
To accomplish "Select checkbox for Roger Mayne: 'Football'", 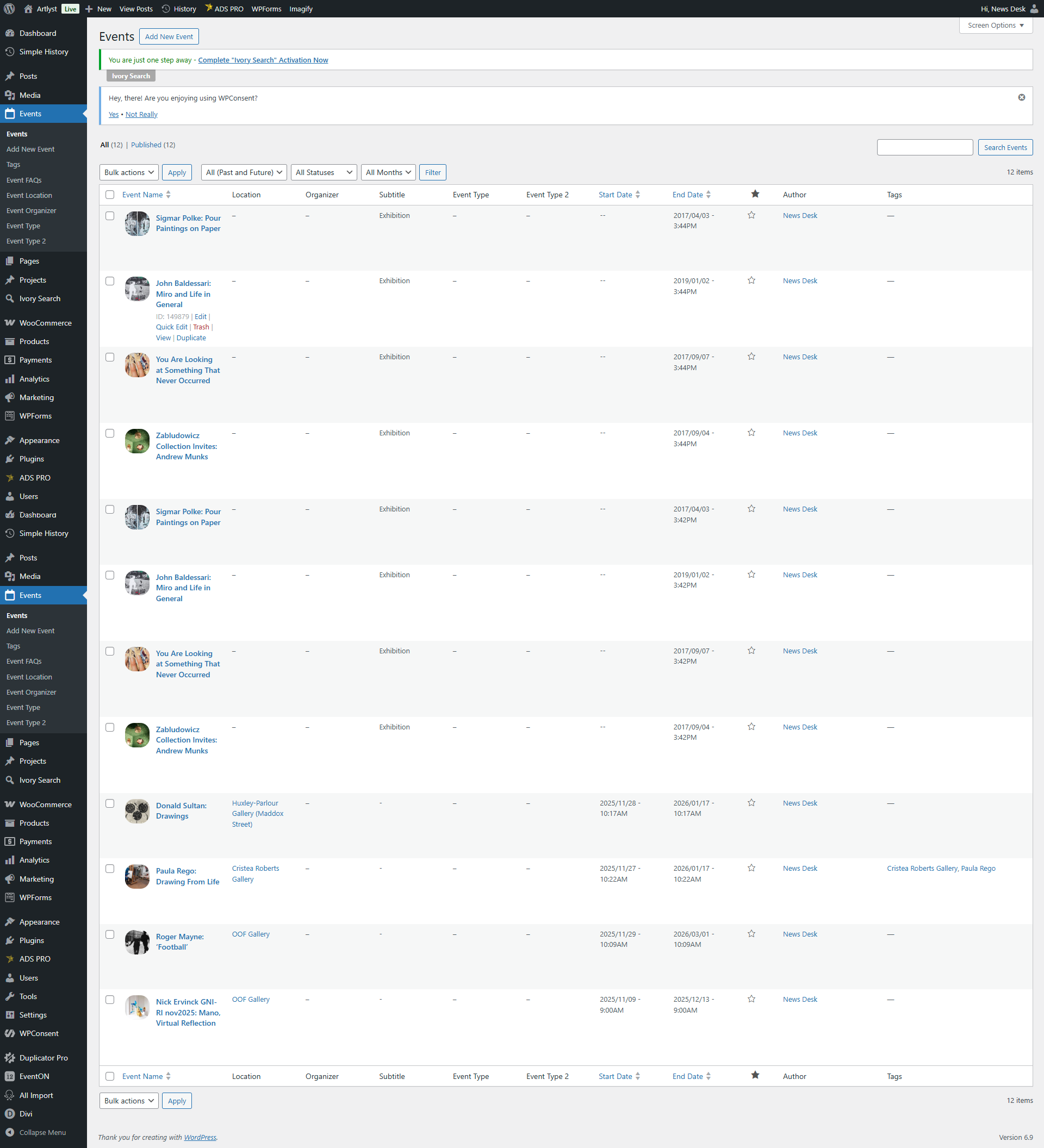I will [110, 934].
